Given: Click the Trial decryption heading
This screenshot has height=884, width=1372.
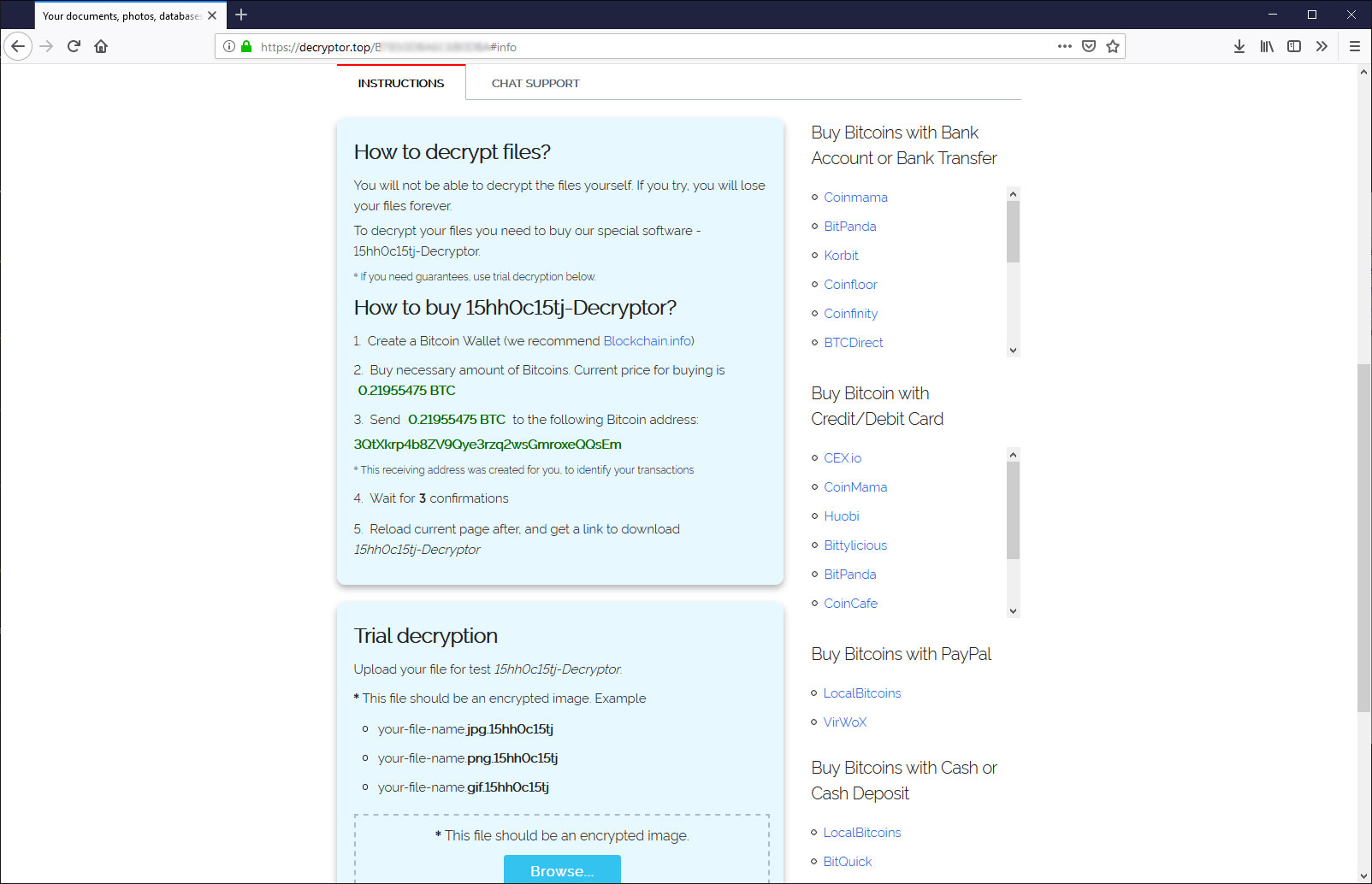Looking at the screenshot, I should pos(425,635).
